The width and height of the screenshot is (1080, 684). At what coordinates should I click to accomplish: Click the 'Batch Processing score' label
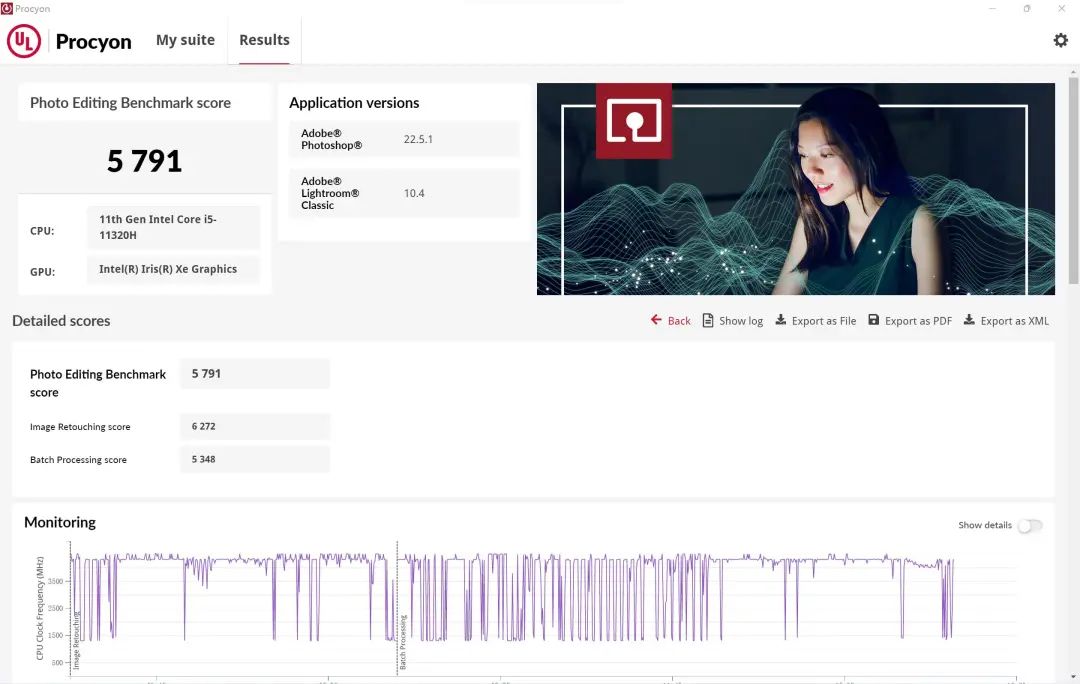click(x=79, y=460)
